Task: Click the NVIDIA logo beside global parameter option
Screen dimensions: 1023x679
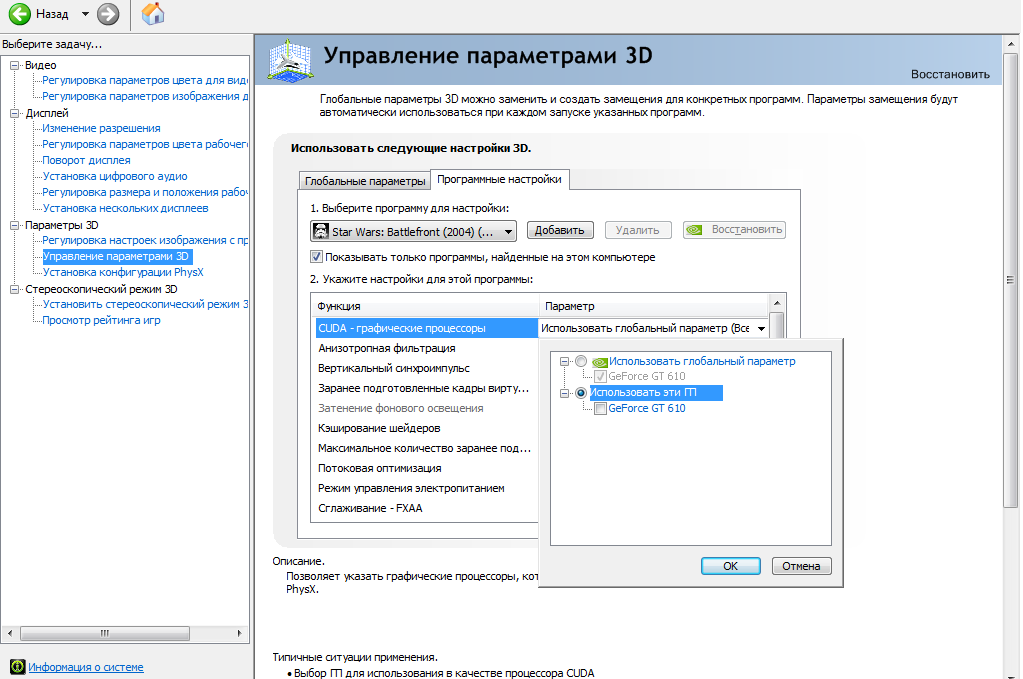Action: click(599, 362)
